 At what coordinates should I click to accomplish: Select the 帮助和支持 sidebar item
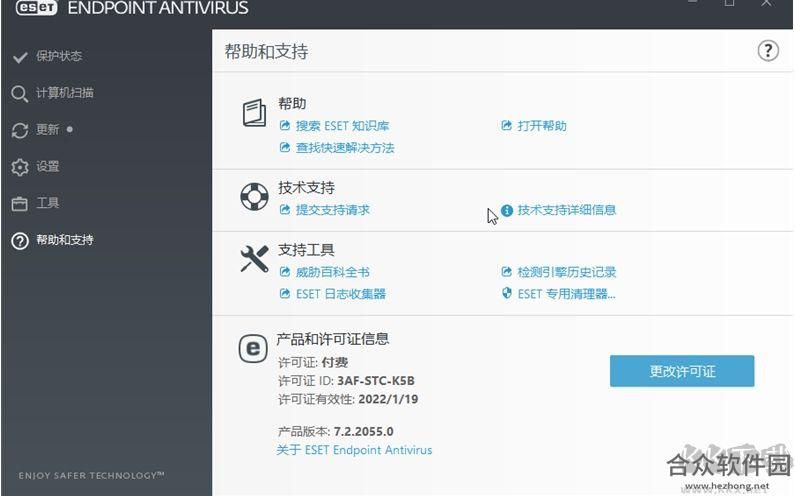pyautogui.click(x=64, y=240)
